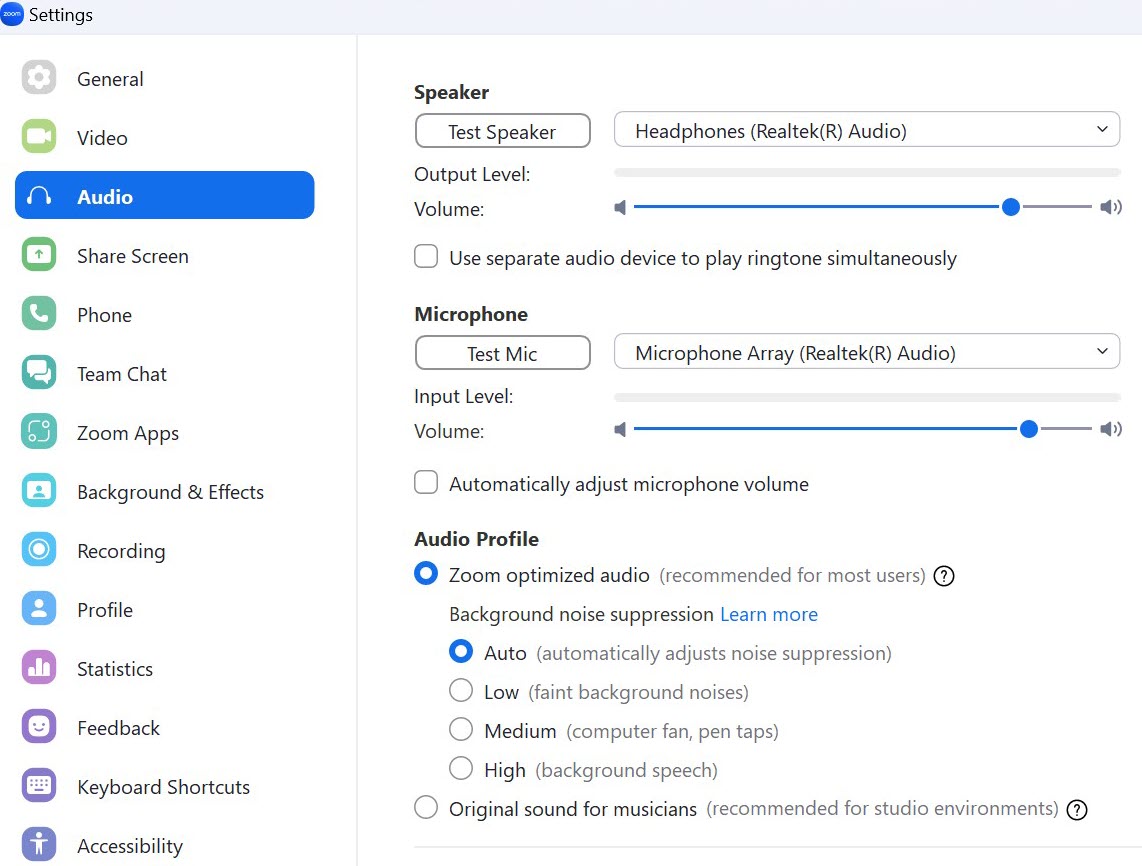Select High noise suppression
Image resolution: width=1142 pixels, height=866 pixels.
coord(461,768)
